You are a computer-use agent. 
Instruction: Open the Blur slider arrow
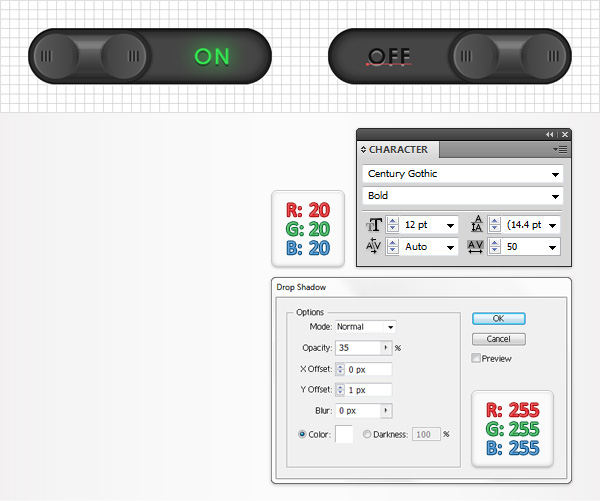pyautogui.click(x=386, y=411)
